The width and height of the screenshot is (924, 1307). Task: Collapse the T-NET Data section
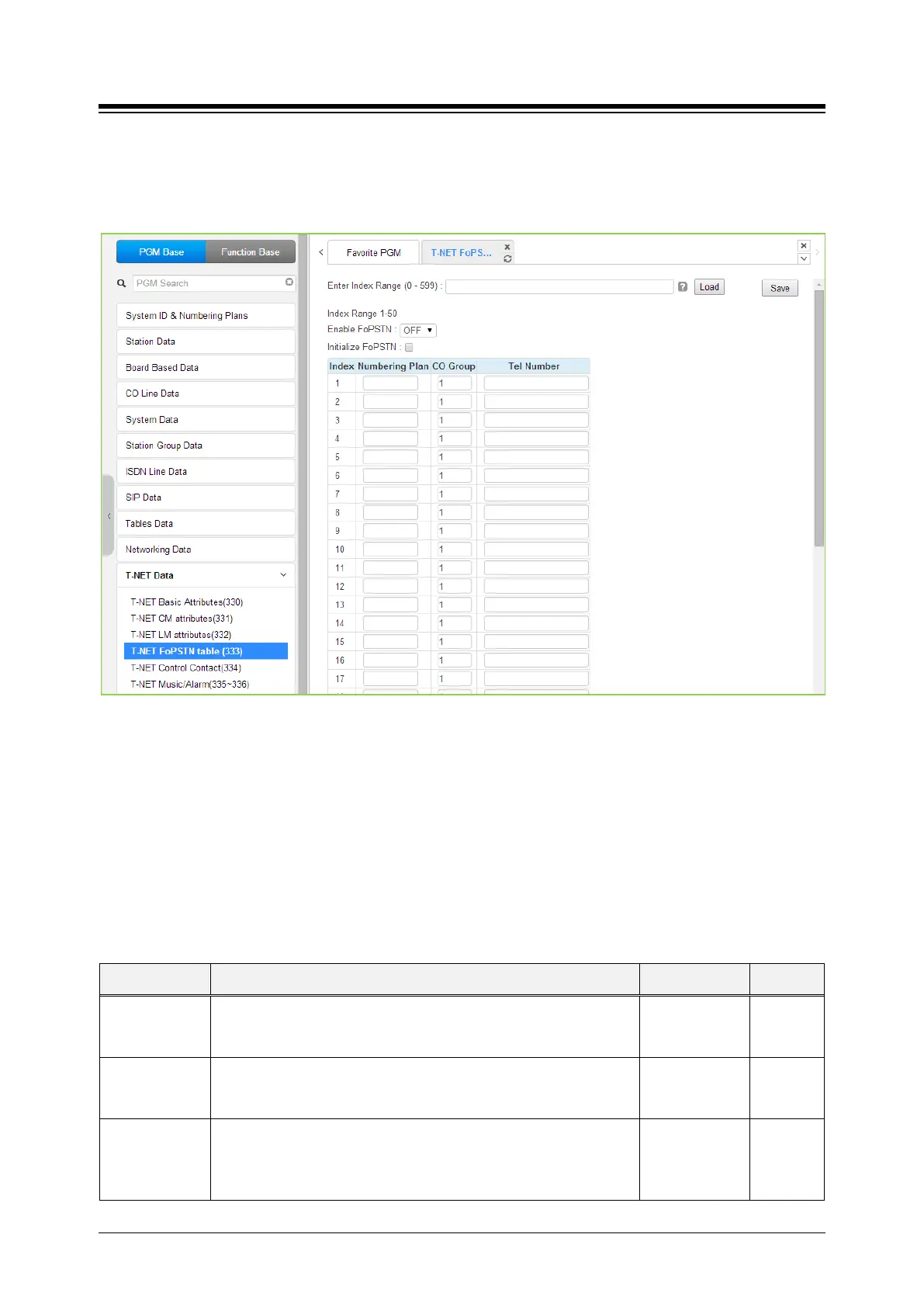click(x=283, y=575)
